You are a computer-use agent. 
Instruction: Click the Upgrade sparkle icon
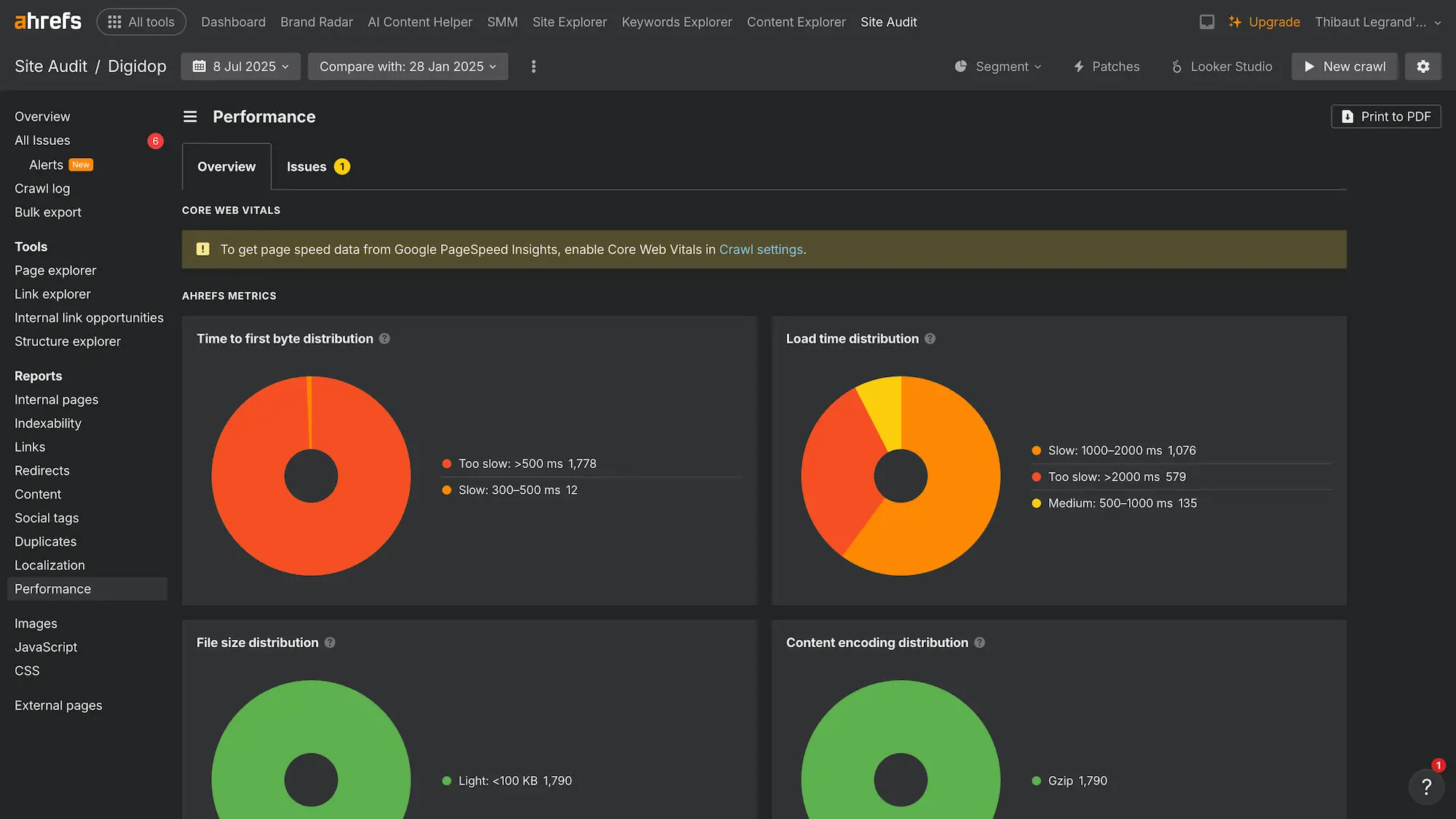[x=1235, y=22]
